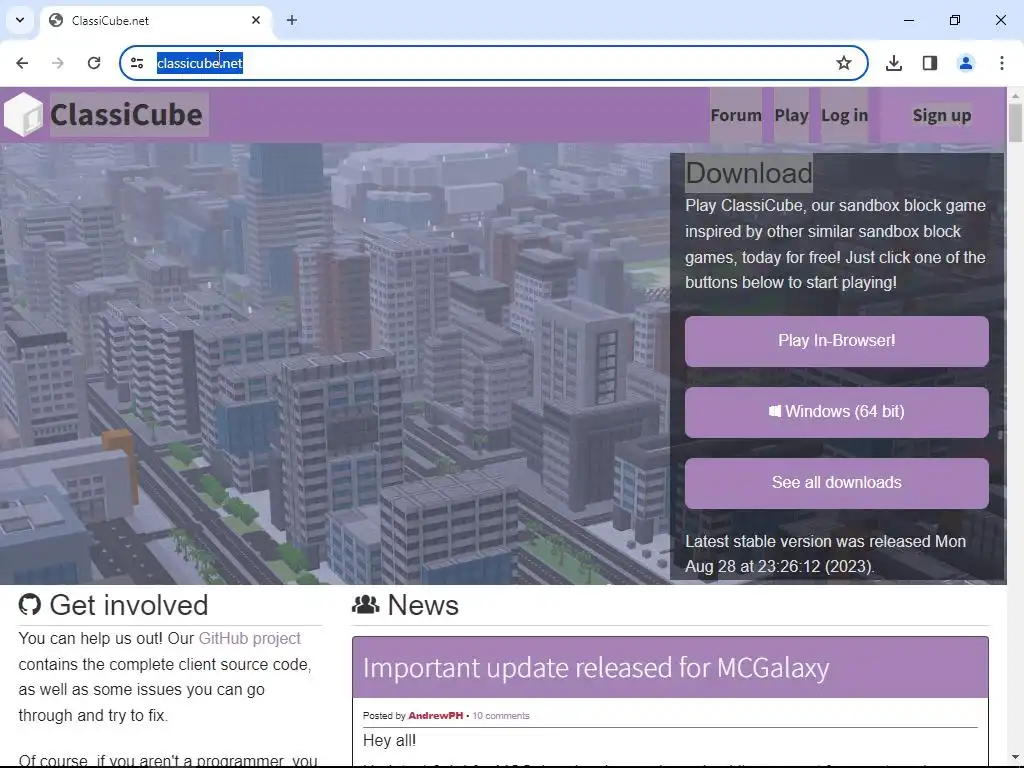1024x768 pixels.
Task: Click the page vertical scrollbar thumb
Action: click(1016, 122)
